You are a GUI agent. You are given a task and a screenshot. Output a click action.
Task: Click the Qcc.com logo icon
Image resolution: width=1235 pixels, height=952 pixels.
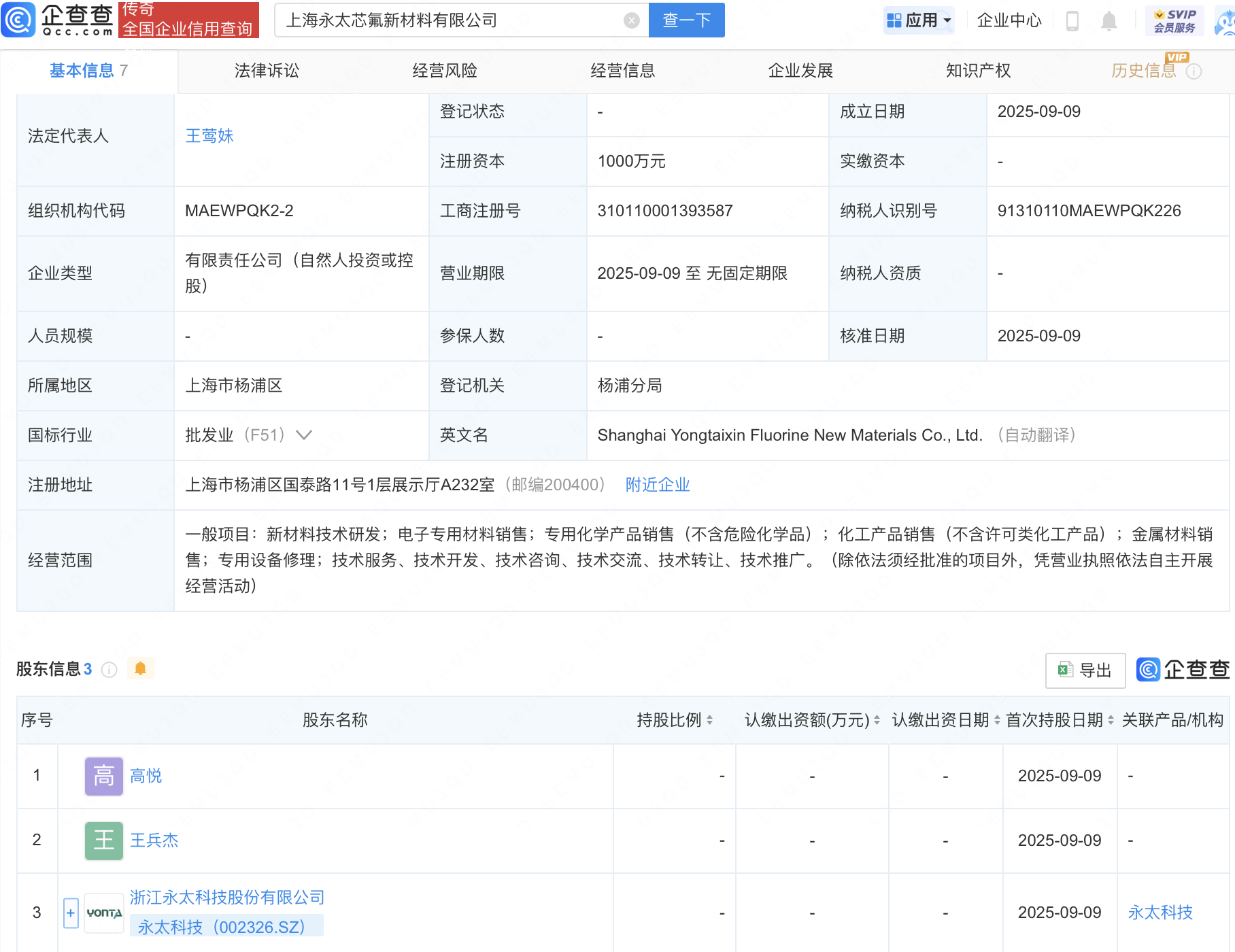[x=18, y=20]
